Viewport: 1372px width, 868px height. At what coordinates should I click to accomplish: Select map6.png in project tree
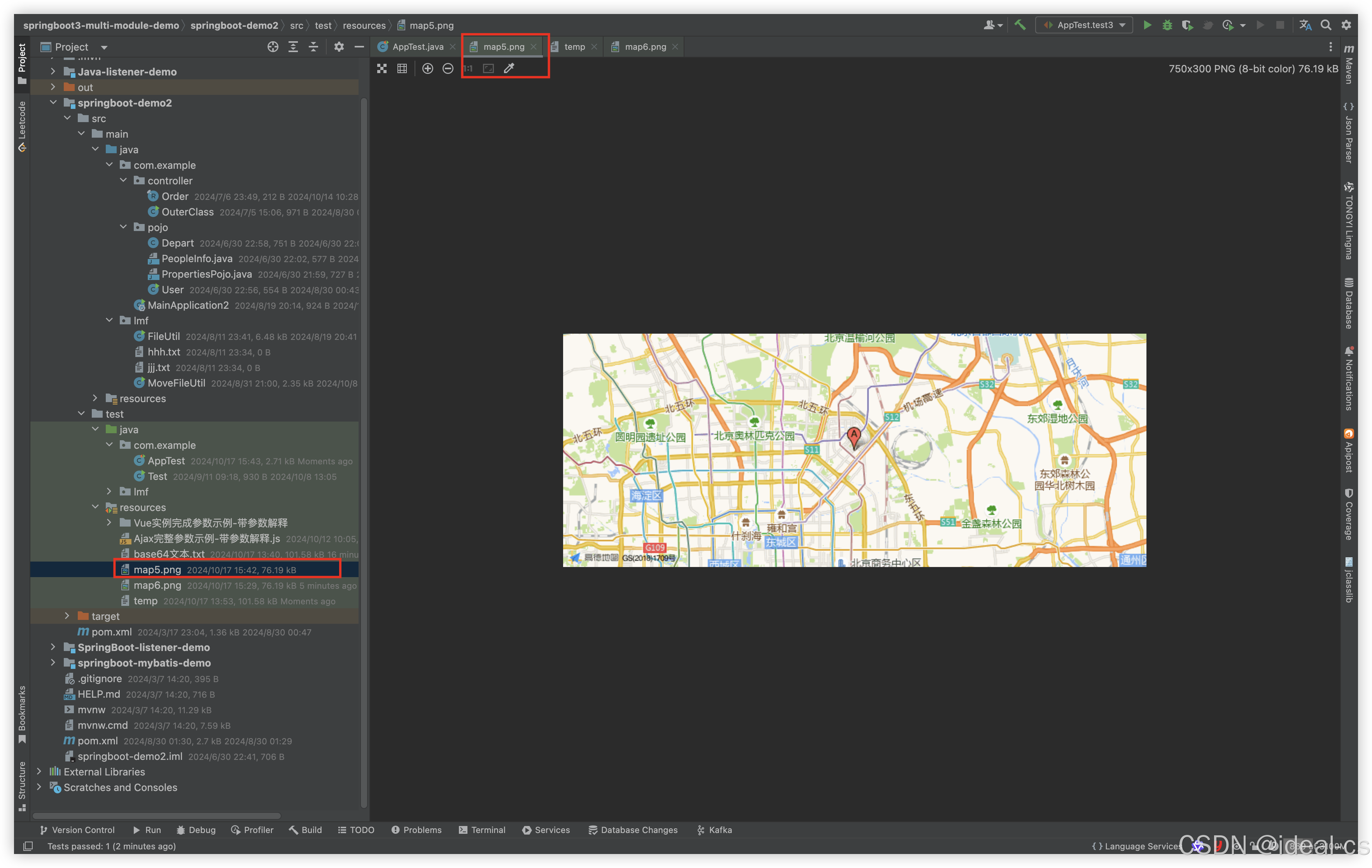tap(157, 585)
